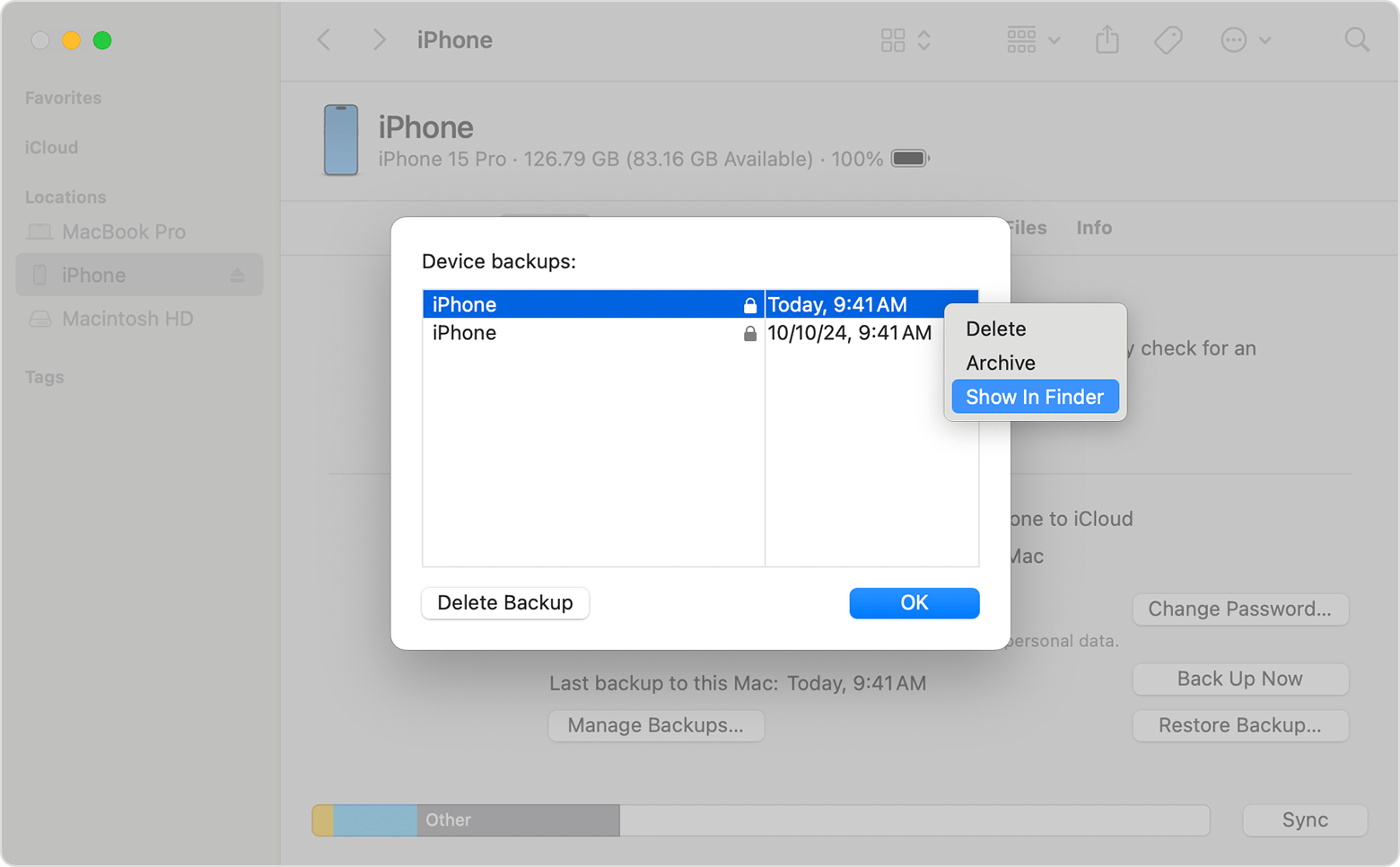Click the Locations sidebar heading
The height and width of the screenshot is (867, 1400).
click(x=66, y=197)
